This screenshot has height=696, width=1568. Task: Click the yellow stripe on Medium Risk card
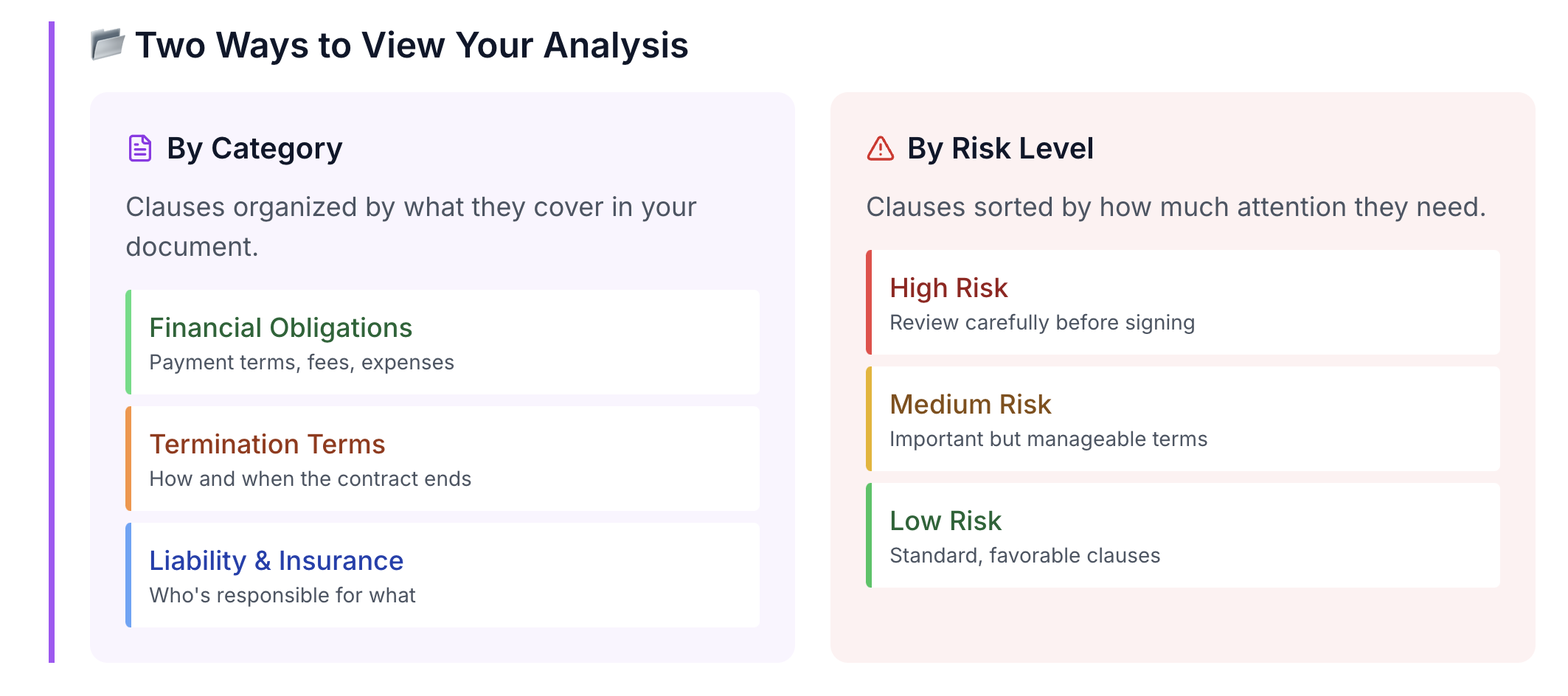coord(869,419)
